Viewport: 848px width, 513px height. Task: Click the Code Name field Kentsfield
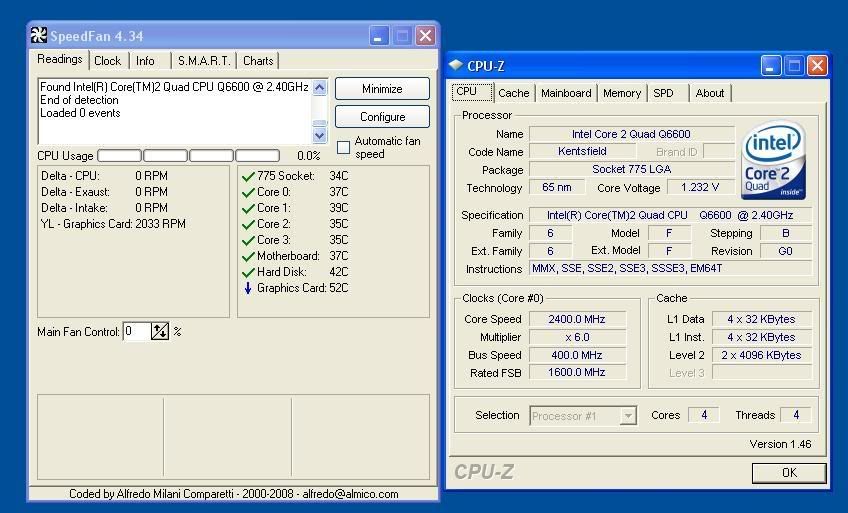click(x=582, y=151)
